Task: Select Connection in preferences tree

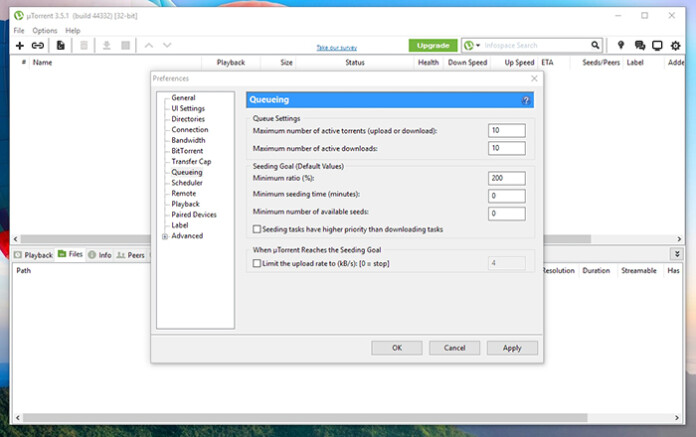Action: (x=190, y=130)
